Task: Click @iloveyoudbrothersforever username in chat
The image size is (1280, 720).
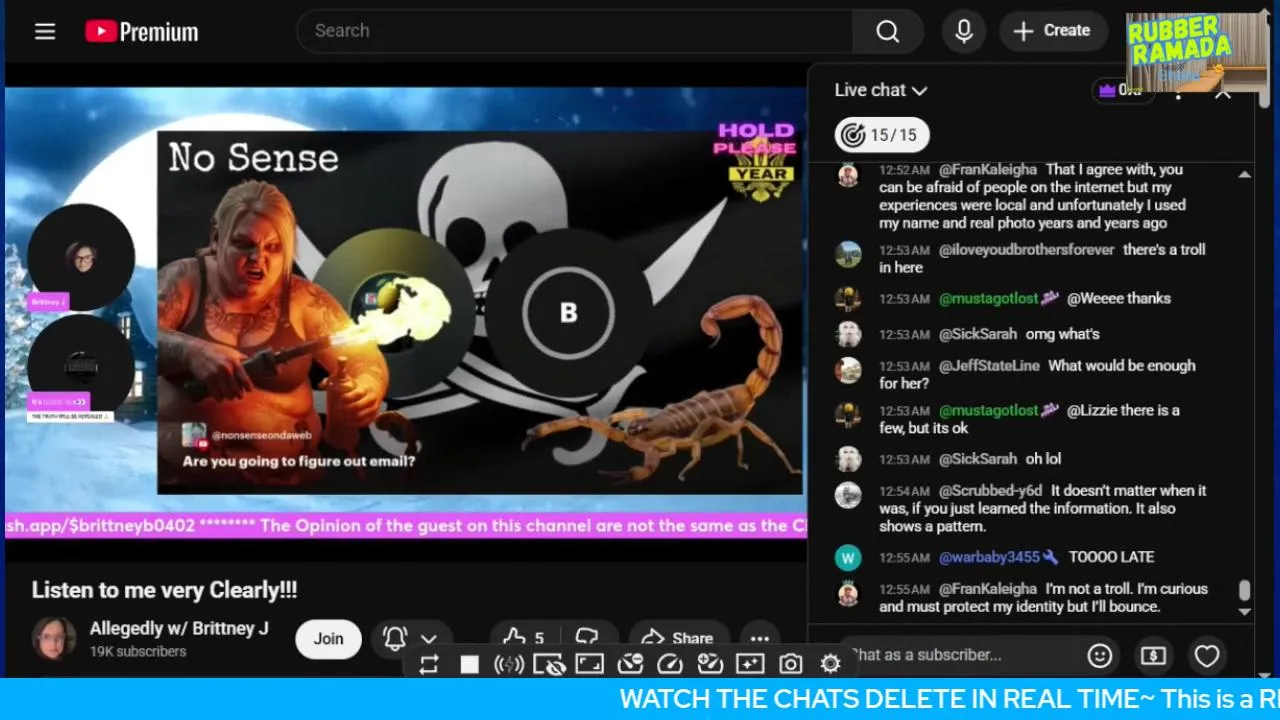Action: [1026, 250]
